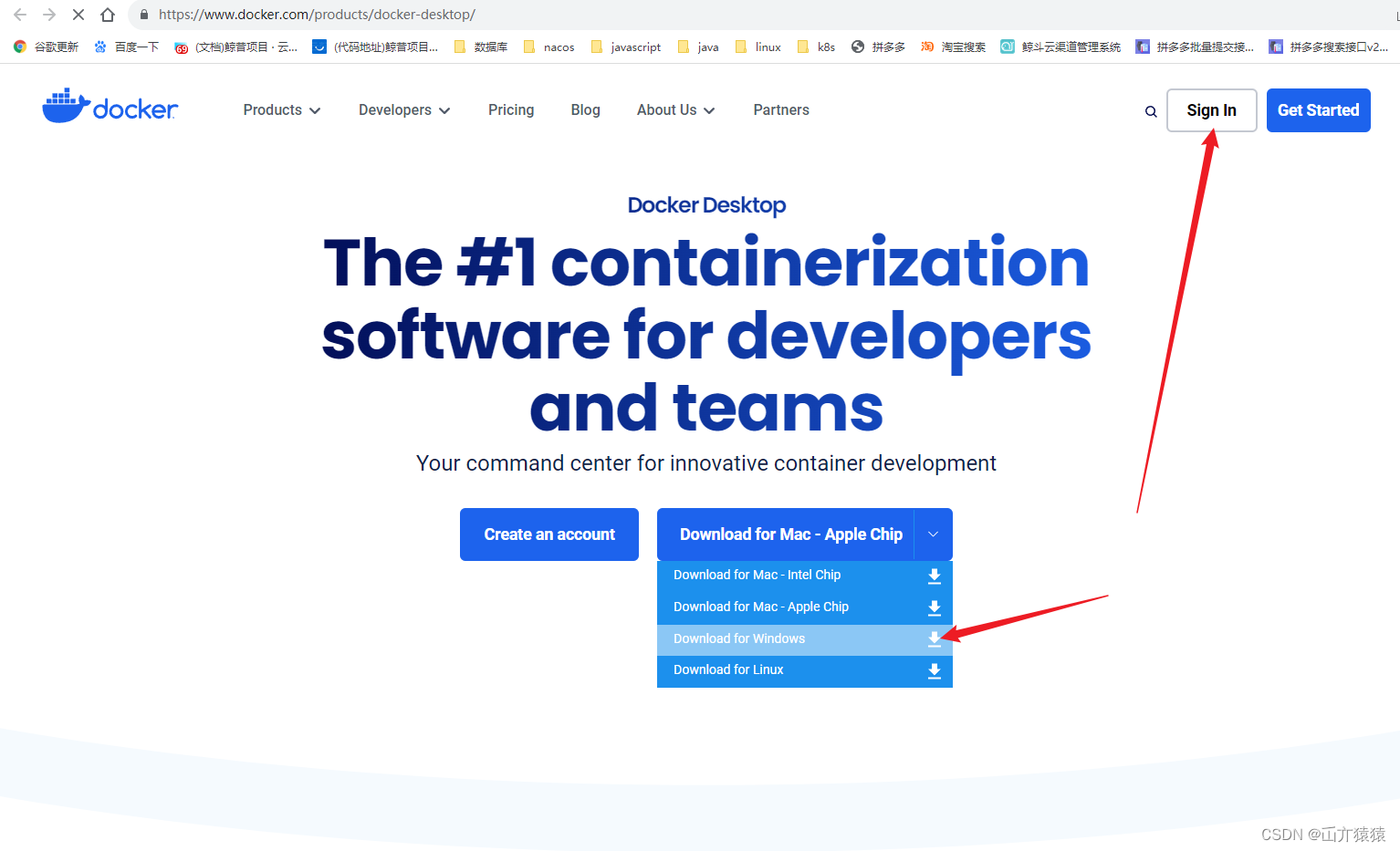This screenshot has width=1400, height=851.
Task: Click download icon in Windows row
Action: (x=934, y=639)
